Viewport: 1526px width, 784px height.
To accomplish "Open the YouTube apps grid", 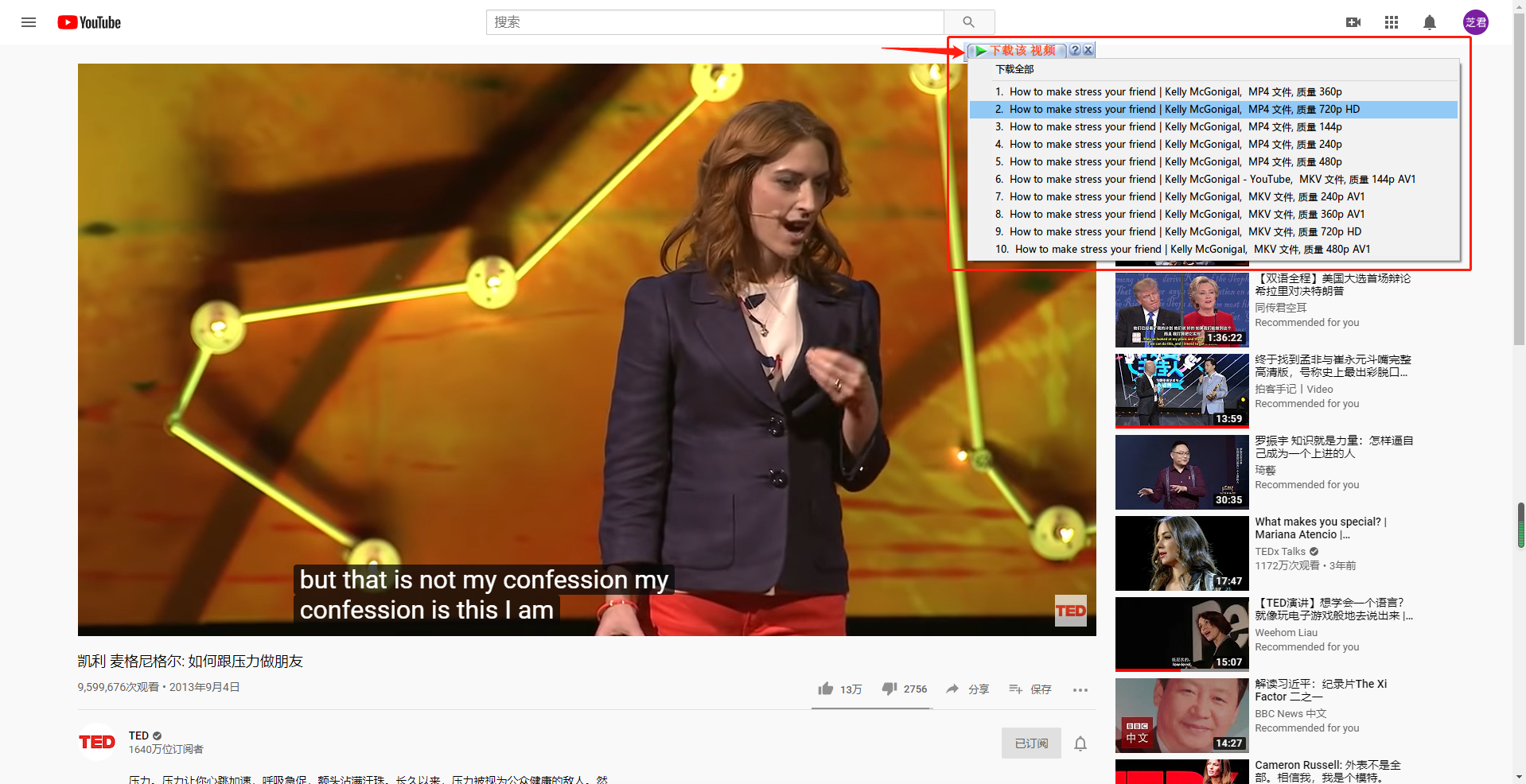I will 1391,22.
